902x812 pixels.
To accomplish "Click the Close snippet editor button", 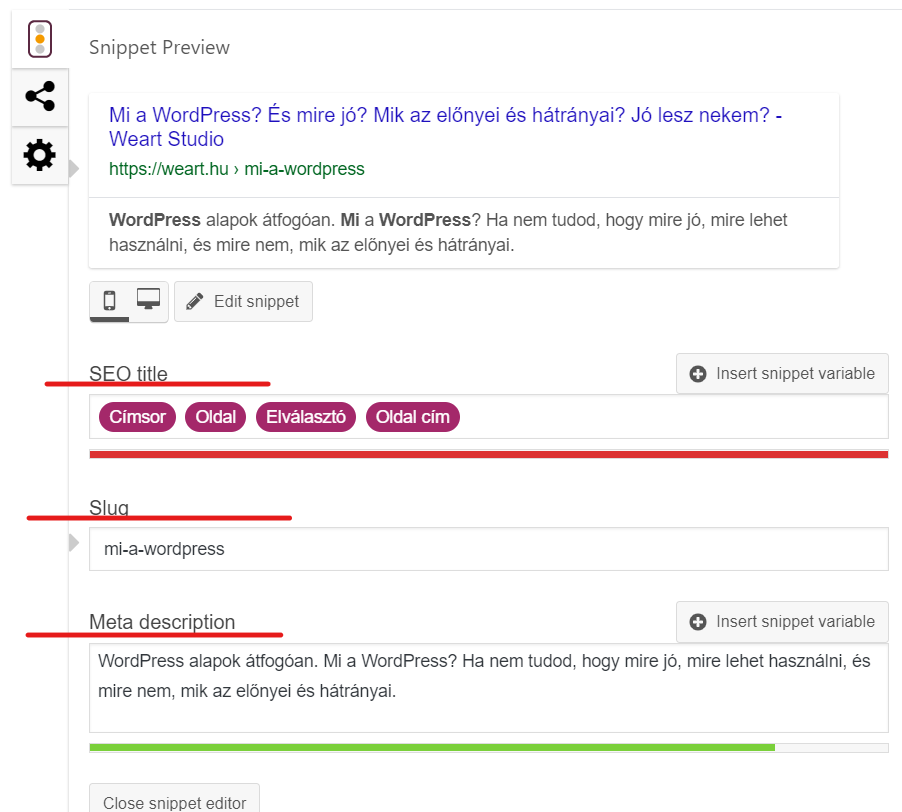I will click(174, 802).
